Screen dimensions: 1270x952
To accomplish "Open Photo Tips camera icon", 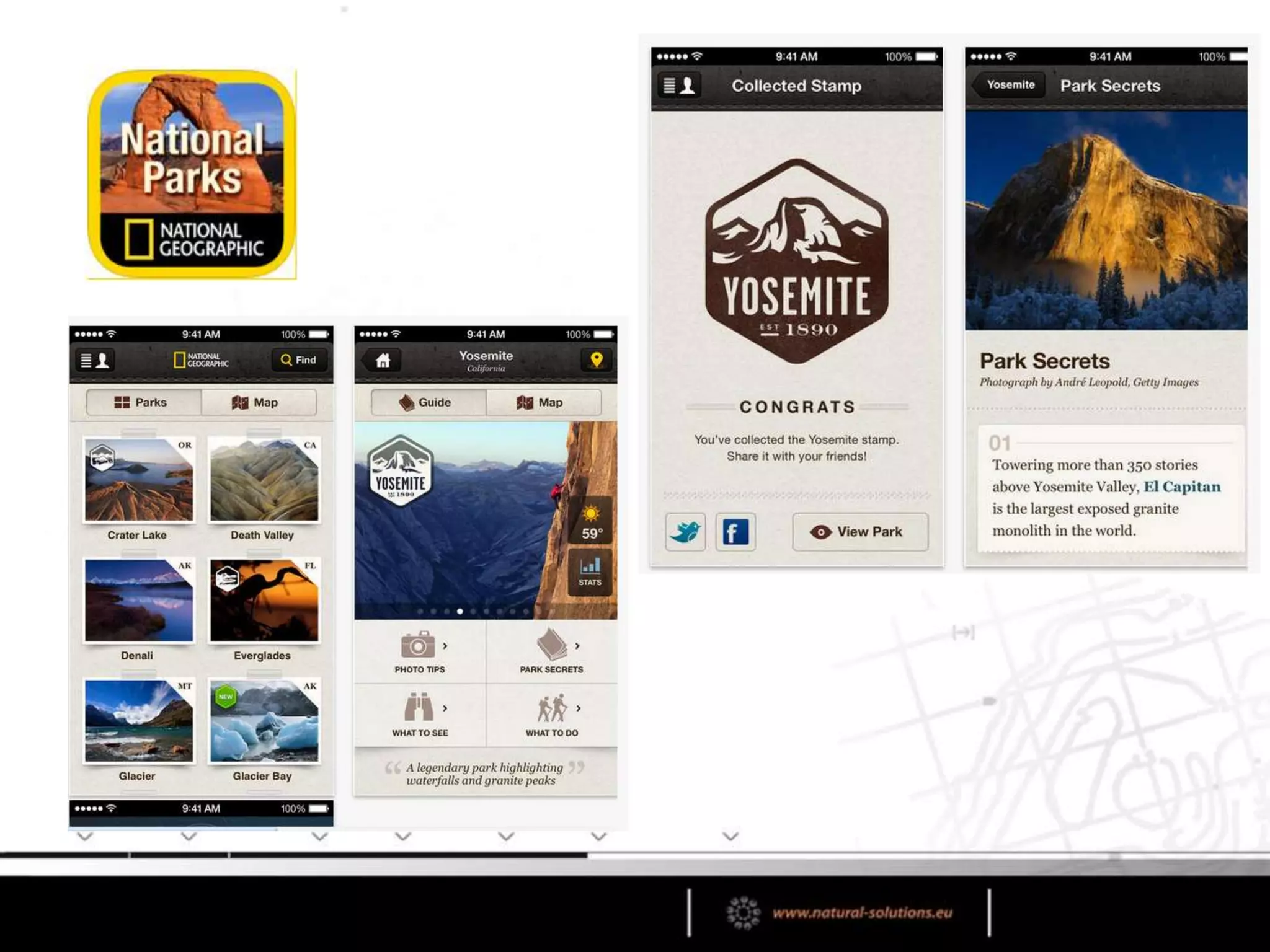I will [419, 645].
